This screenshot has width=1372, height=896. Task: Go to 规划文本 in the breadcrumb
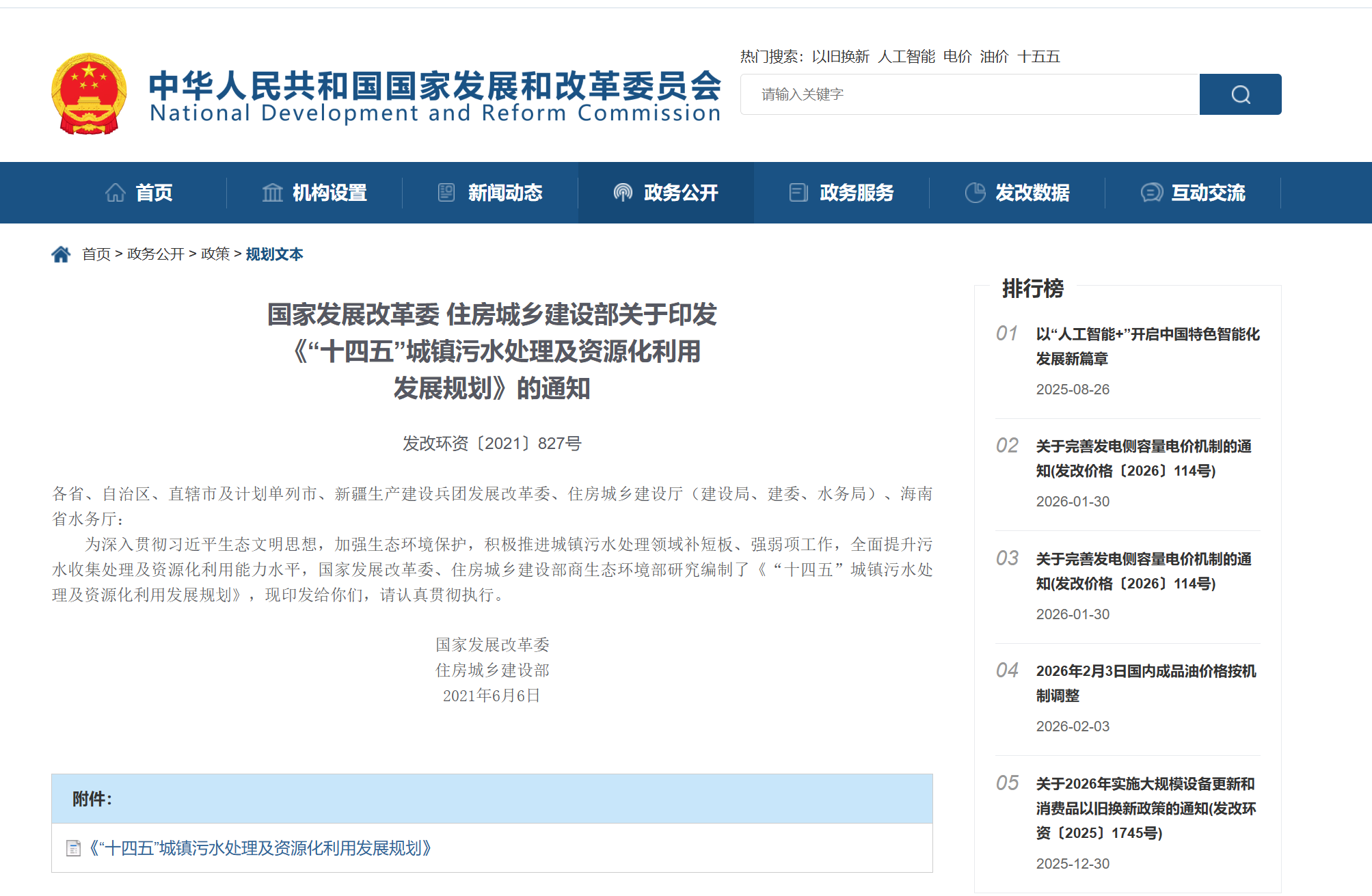tap(274, 254)
